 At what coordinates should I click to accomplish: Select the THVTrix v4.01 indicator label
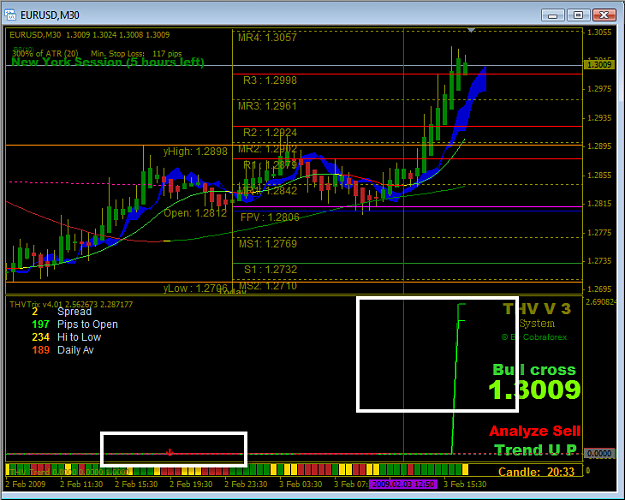coord(71,304)
